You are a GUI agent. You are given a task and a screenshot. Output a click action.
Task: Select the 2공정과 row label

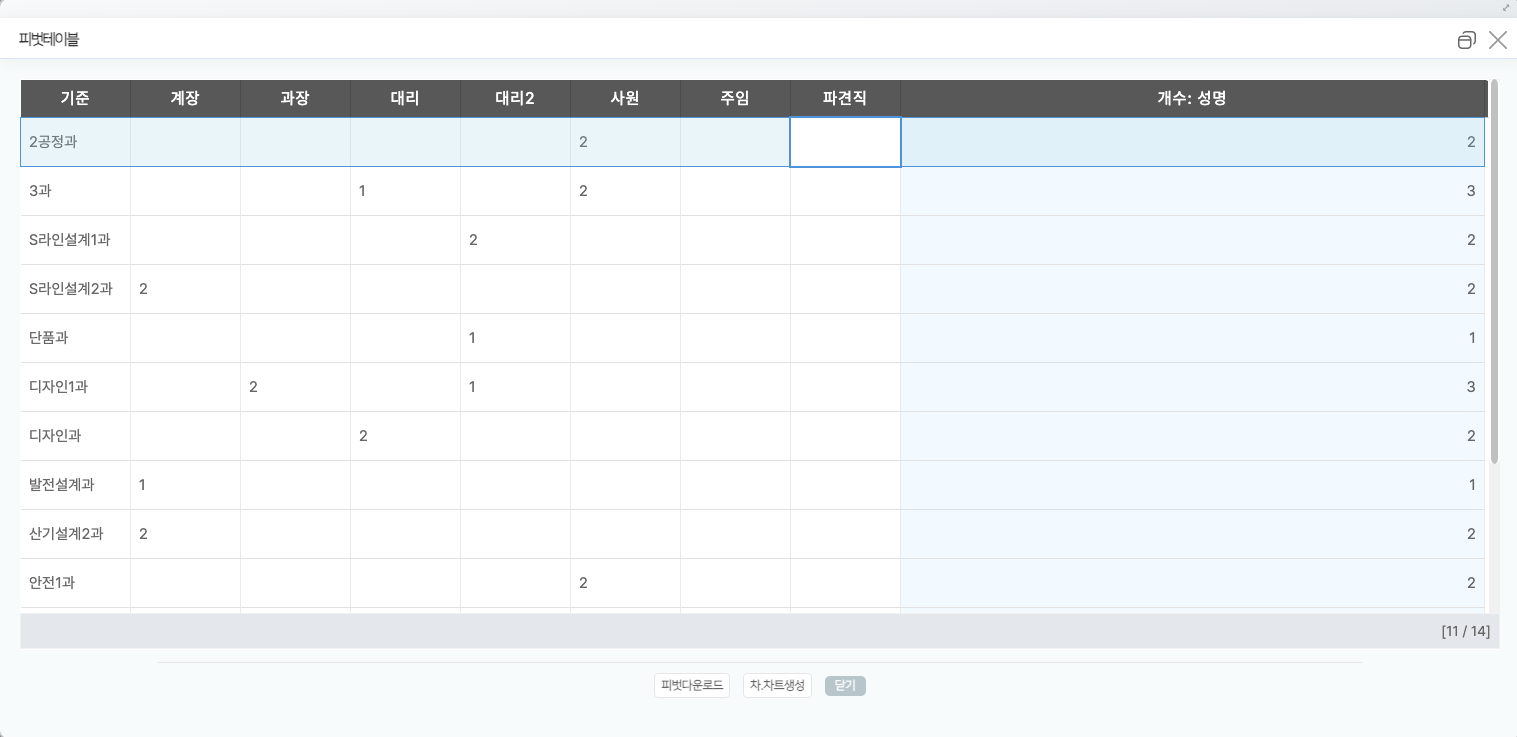click(76, 142)
